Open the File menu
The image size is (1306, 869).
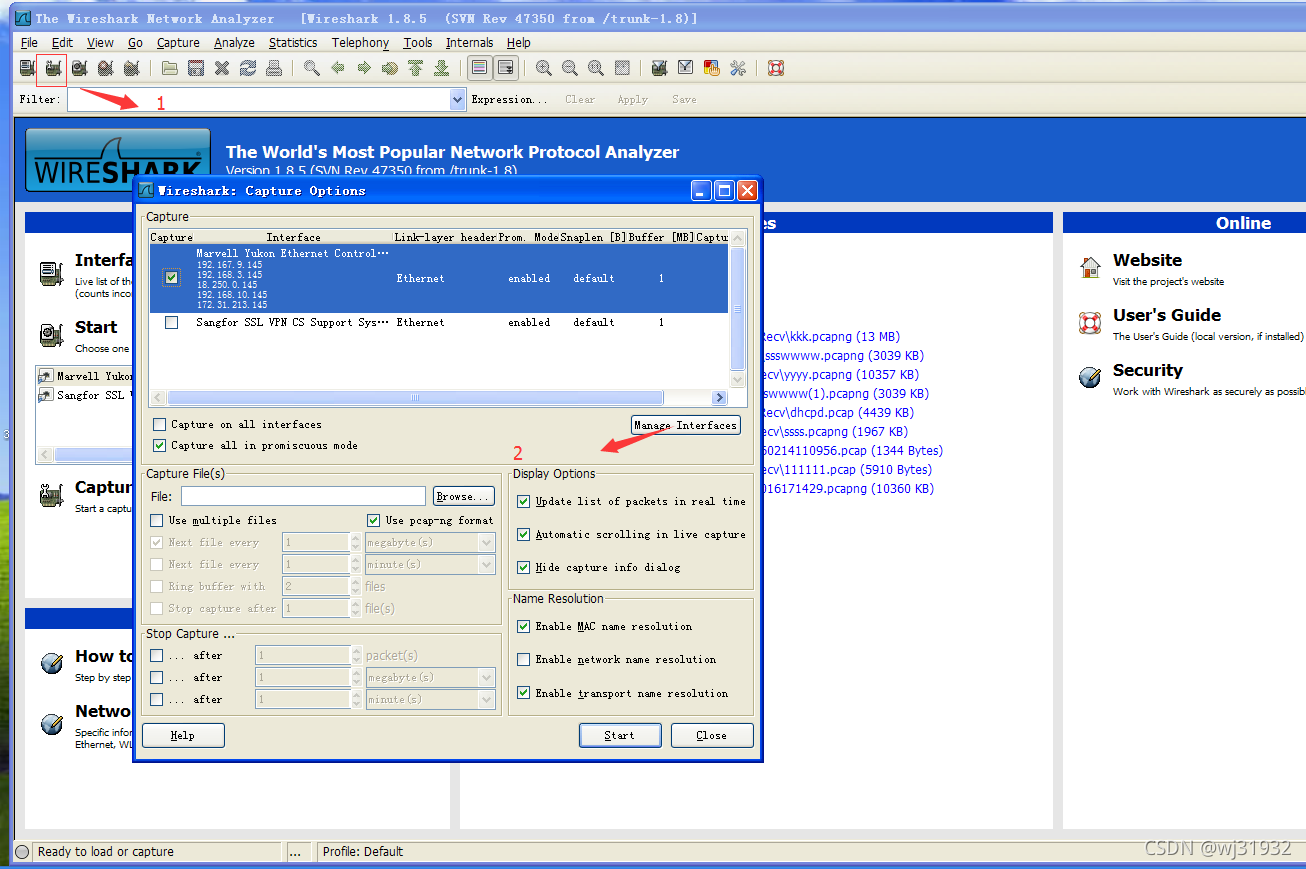pos(29,42)
